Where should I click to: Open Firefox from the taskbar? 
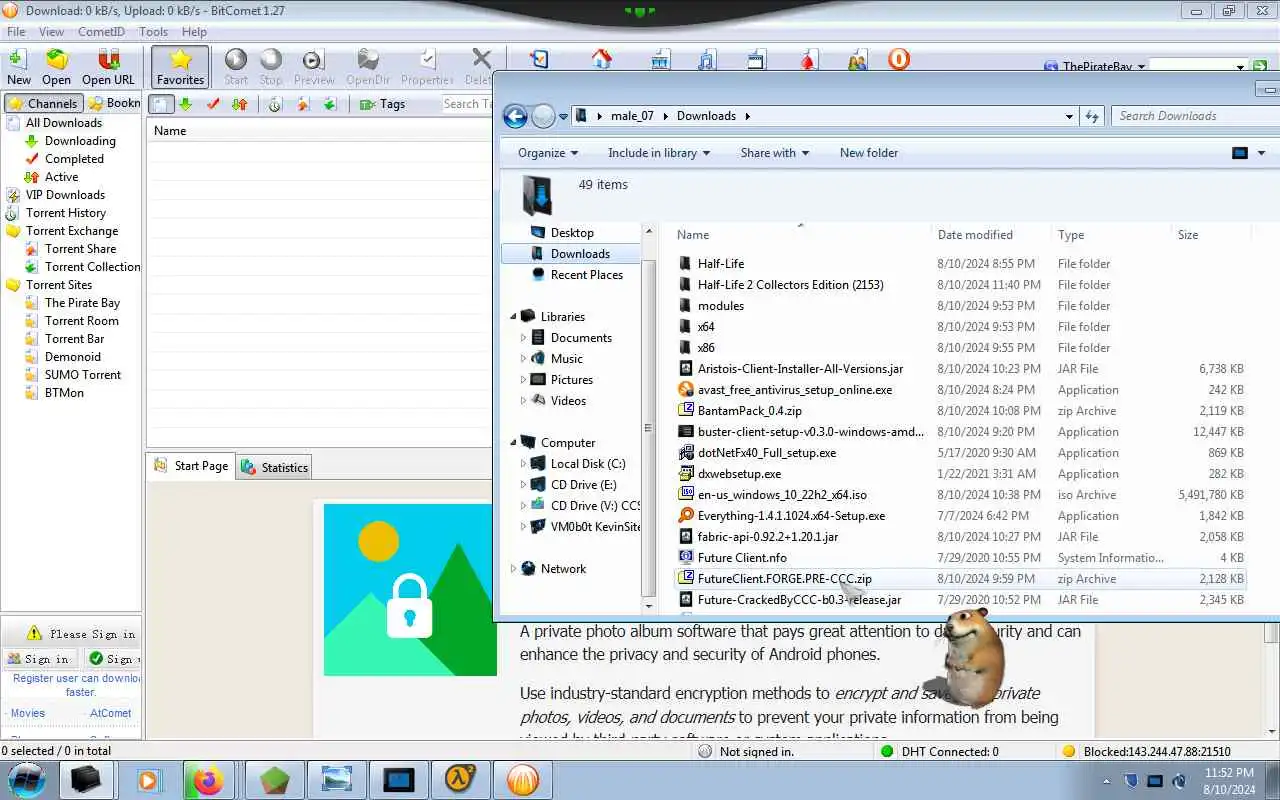pyautogui.click(x=208, y=779)
